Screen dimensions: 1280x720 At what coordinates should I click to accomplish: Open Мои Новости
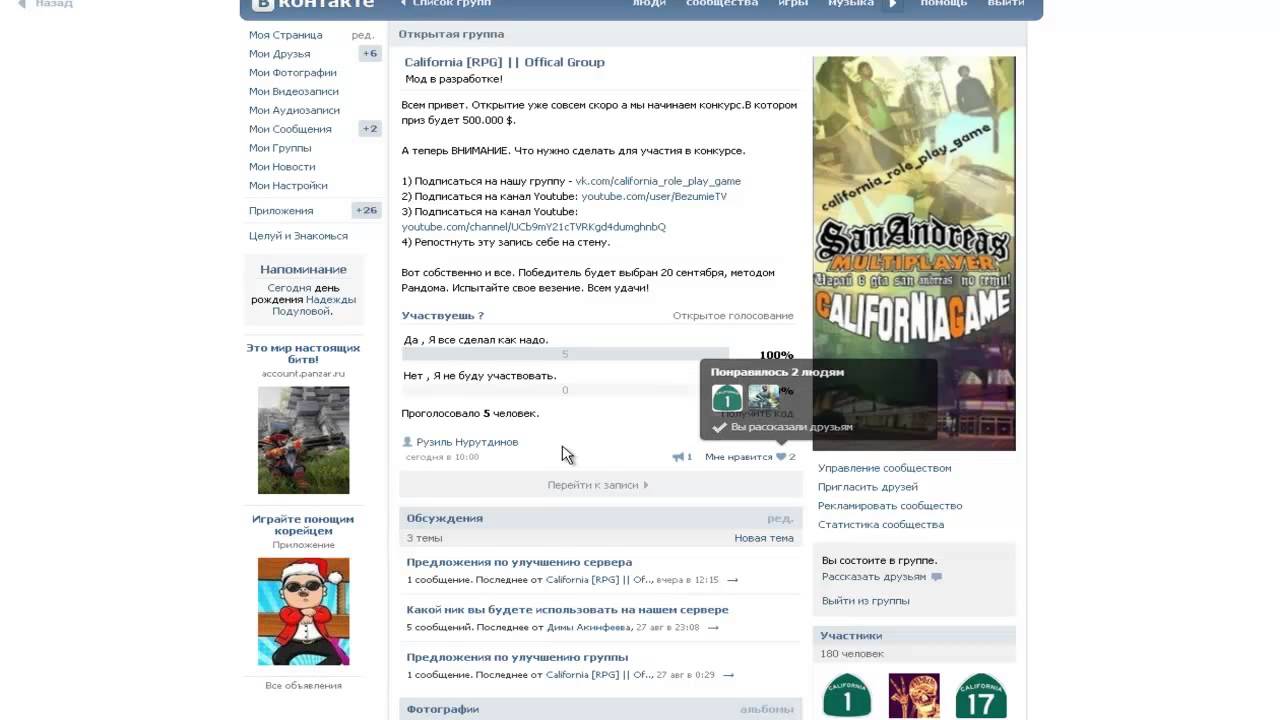tap(282, 167)
